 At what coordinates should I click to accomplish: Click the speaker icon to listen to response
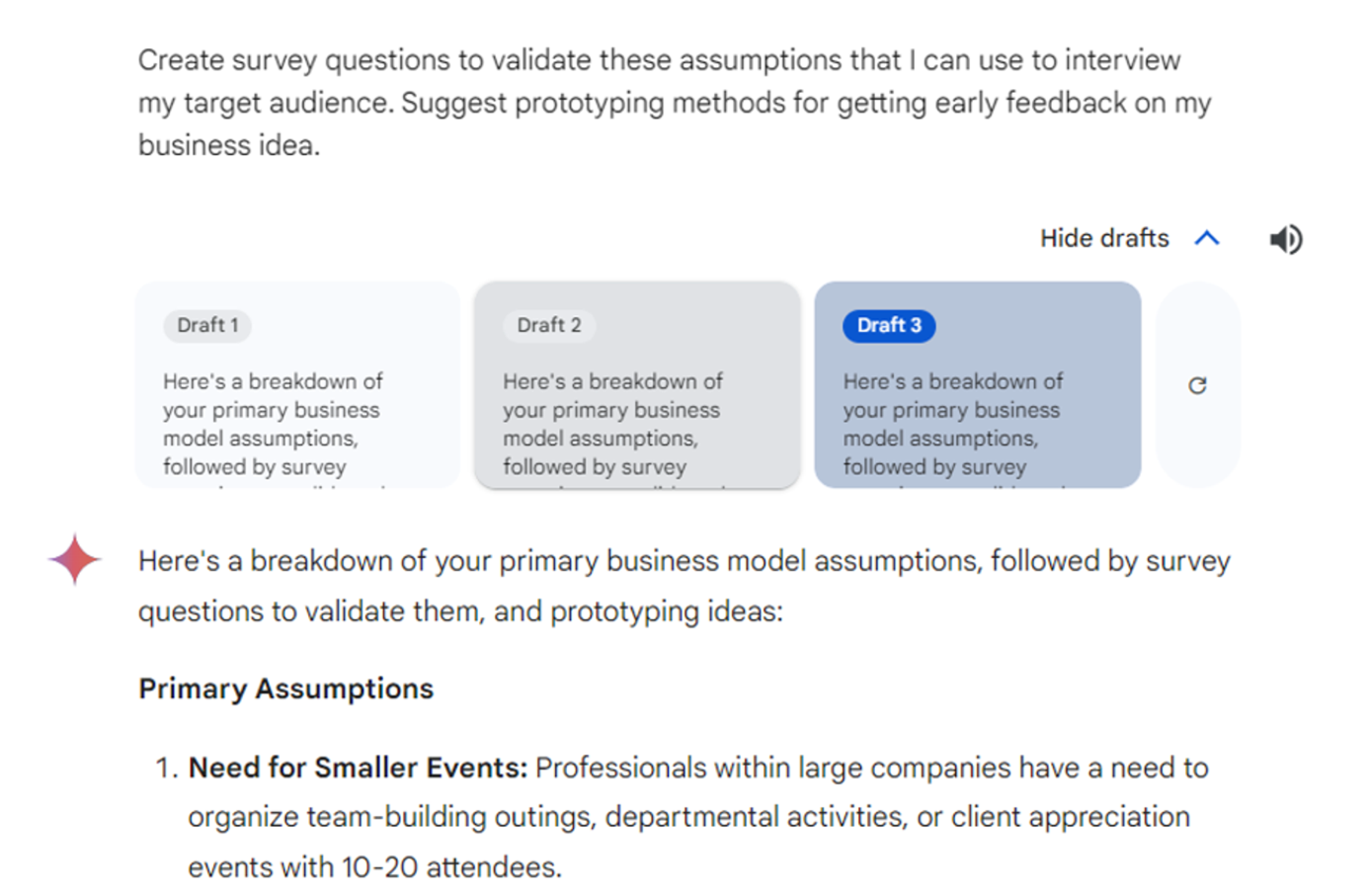coord(1286,239)
